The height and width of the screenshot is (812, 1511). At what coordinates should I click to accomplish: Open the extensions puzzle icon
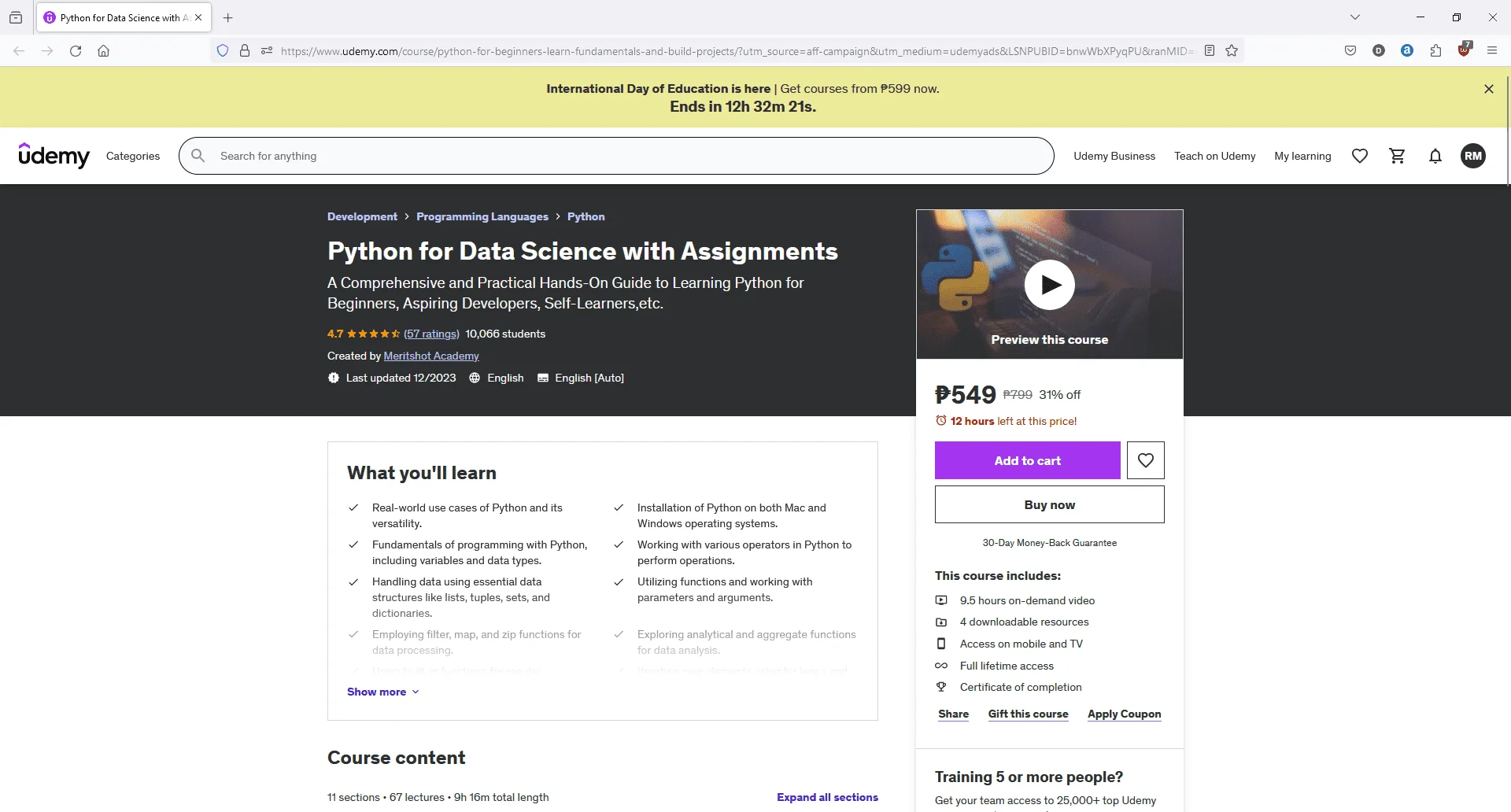point(1435,51)
